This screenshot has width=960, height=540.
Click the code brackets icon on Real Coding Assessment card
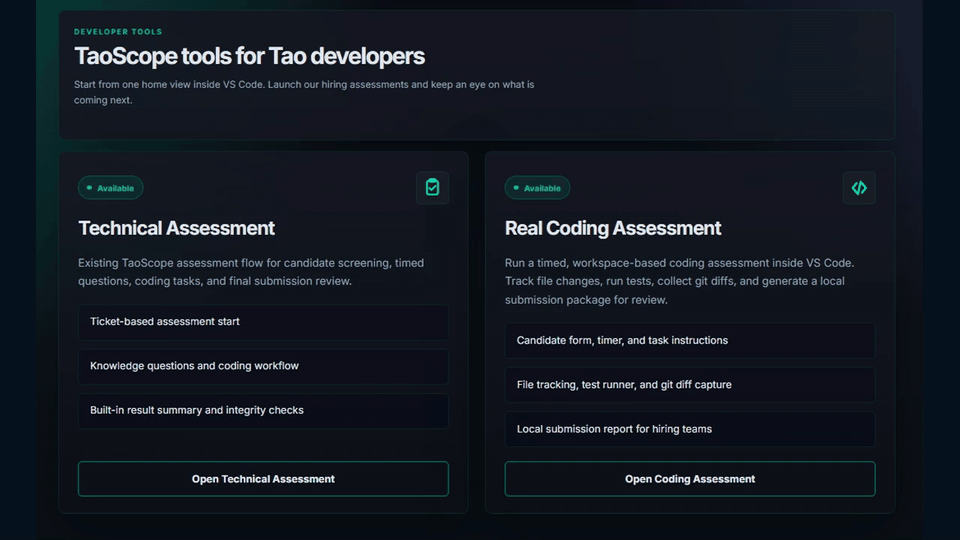point(859,187)
